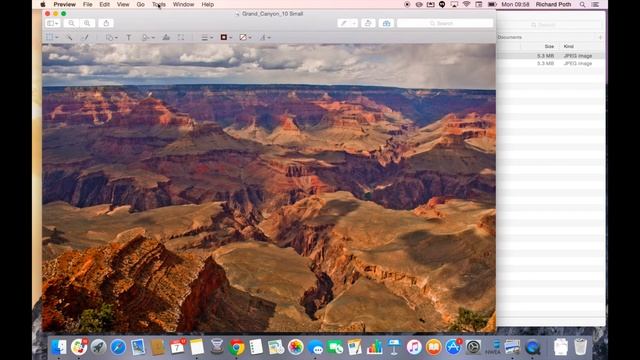The height and width of the screenshot is (360, 640).
Task: Click the Richard Poth user name
Action: [x=553, y=4]
